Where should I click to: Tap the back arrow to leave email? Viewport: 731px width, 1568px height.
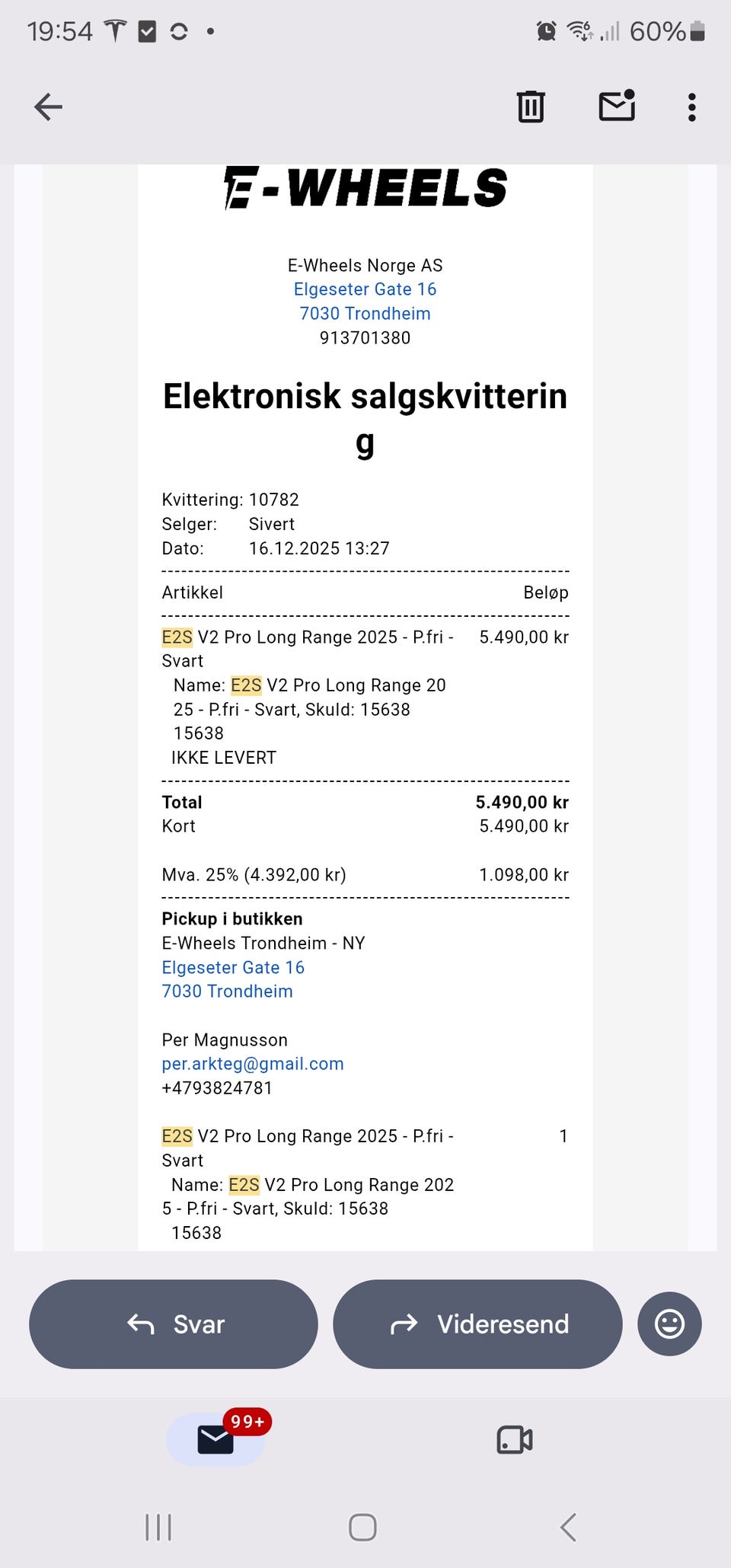[48, 107]
